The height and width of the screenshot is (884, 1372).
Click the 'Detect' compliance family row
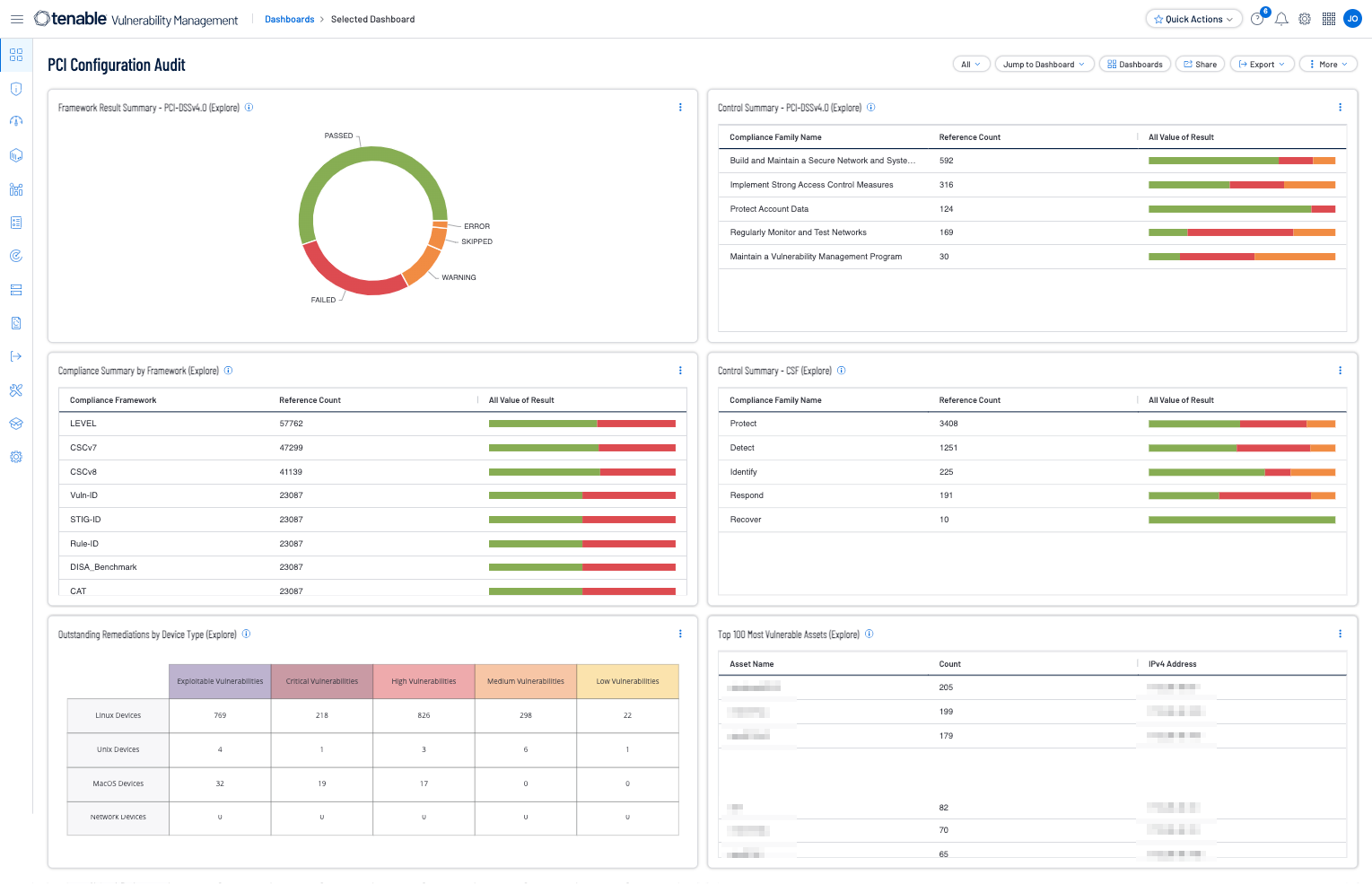pyautogui.click(x=1033, y=448)
